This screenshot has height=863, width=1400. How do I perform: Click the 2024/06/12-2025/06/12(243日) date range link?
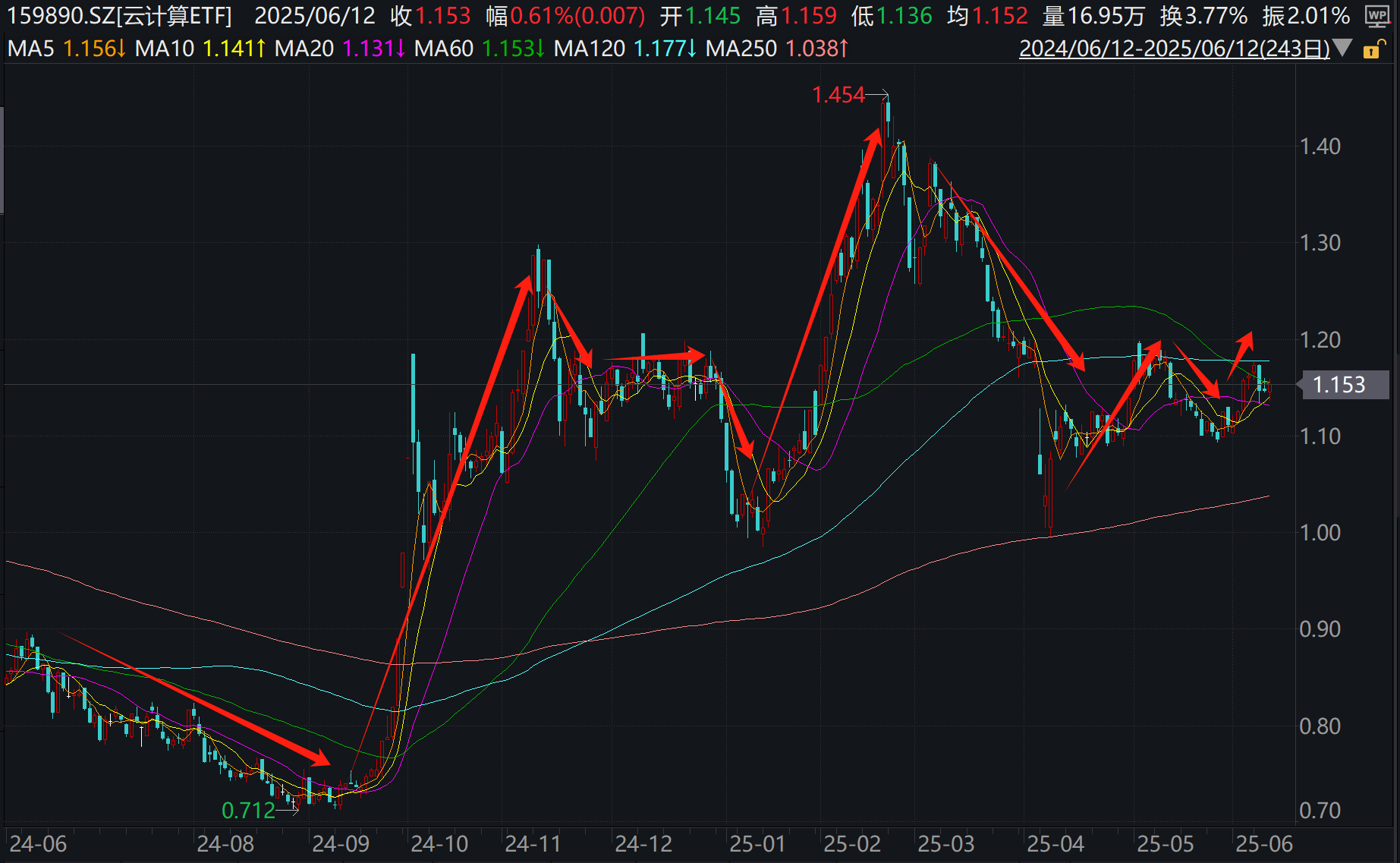(1175, 49)
